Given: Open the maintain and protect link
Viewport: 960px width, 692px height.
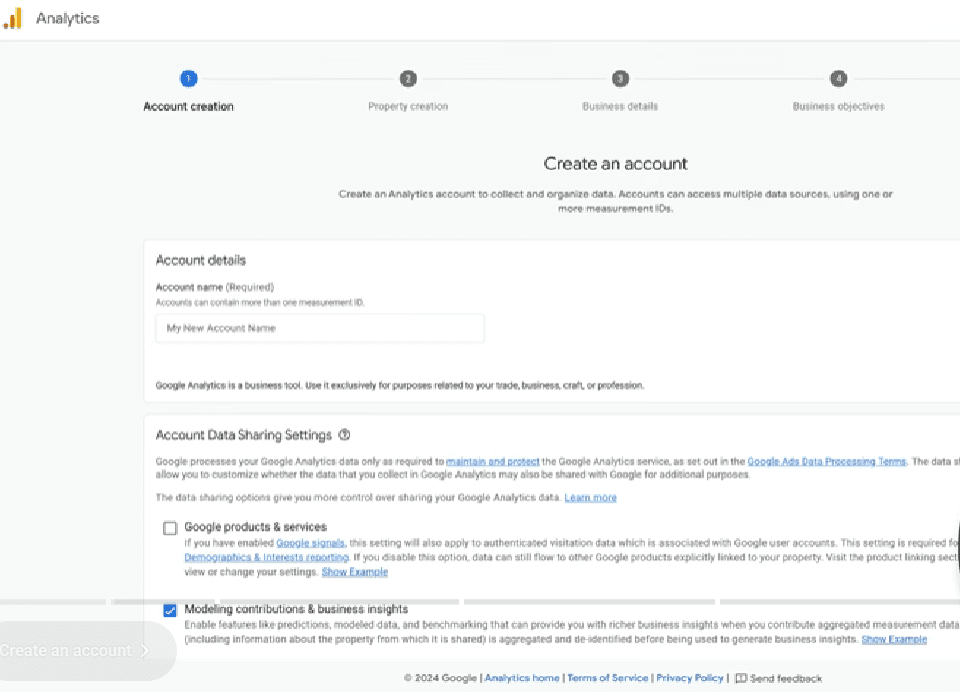Looking at the screenshot, I should point(493,461).
